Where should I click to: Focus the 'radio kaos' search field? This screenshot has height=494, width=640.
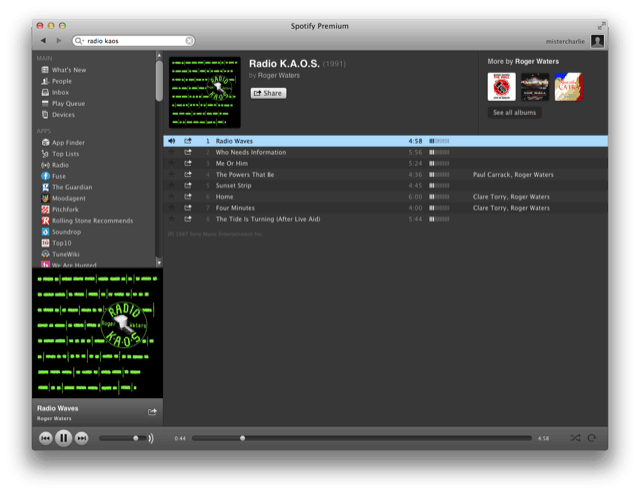pos(133,41)
